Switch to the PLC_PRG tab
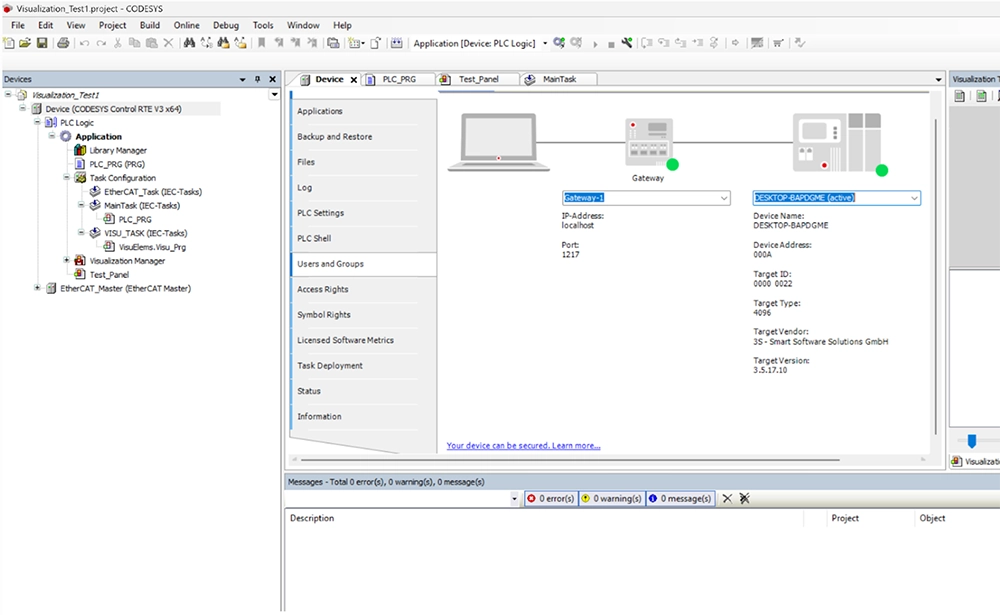Viewport: 1000px width, 615px height. pos(399,79)
